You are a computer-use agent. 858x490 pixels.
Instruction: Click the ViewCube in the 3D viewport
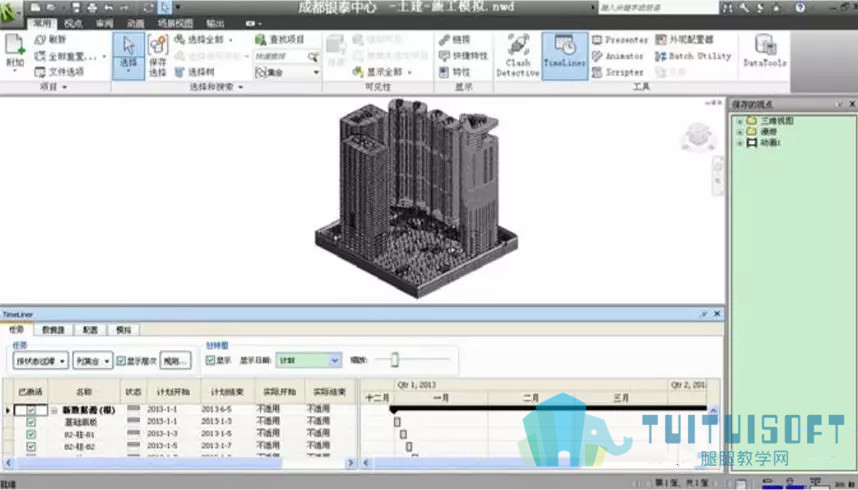tap(698, 136)
